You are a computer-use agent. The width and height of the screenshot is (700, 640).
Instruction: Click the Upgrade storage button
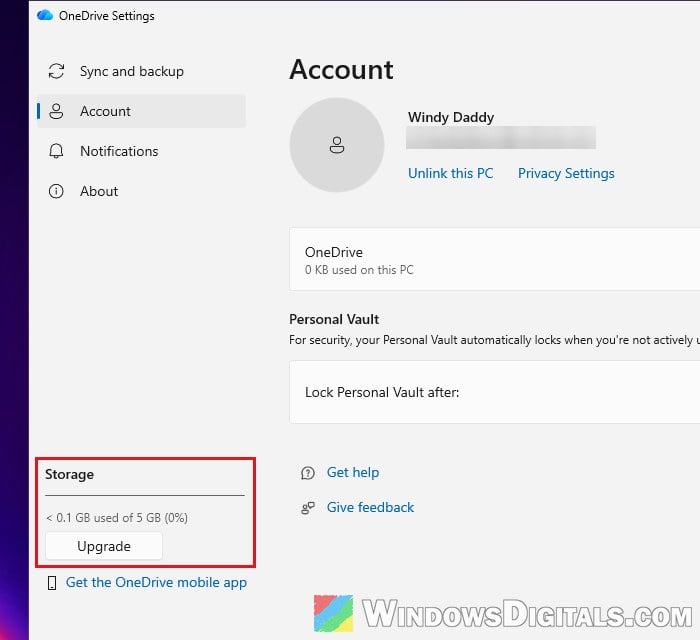click(x=104, y=546)
